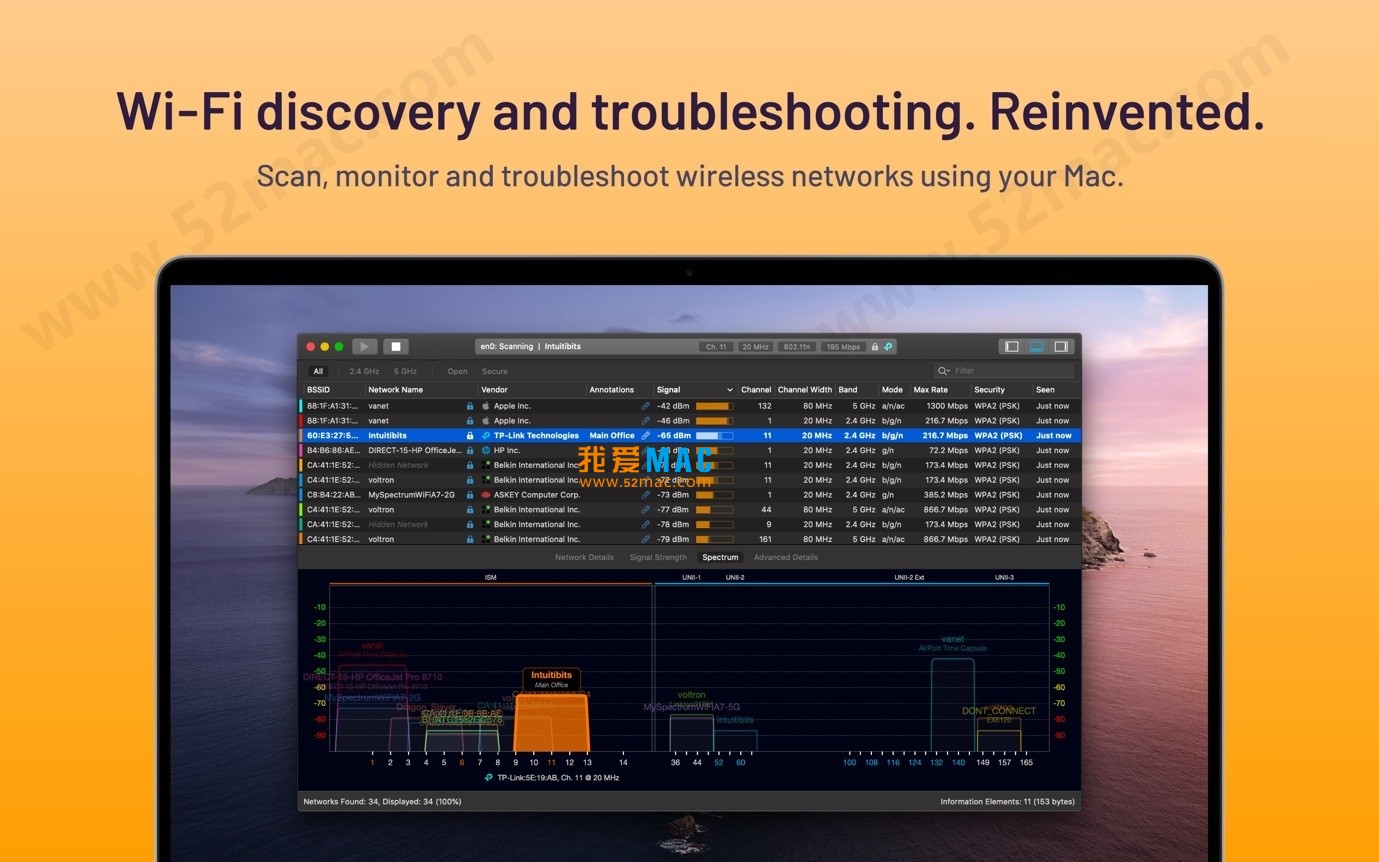Edit annotation pencil in the -78 dBm row
1379x862 pixels.
[x=646, y=524]
